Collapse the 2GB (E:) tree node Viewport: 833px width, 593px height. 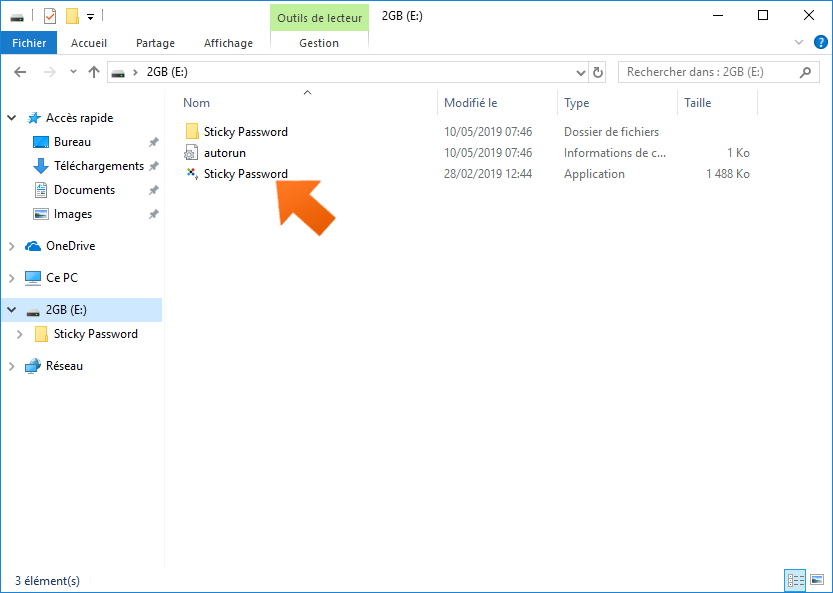pyautogui.click(x=12, y=310)
